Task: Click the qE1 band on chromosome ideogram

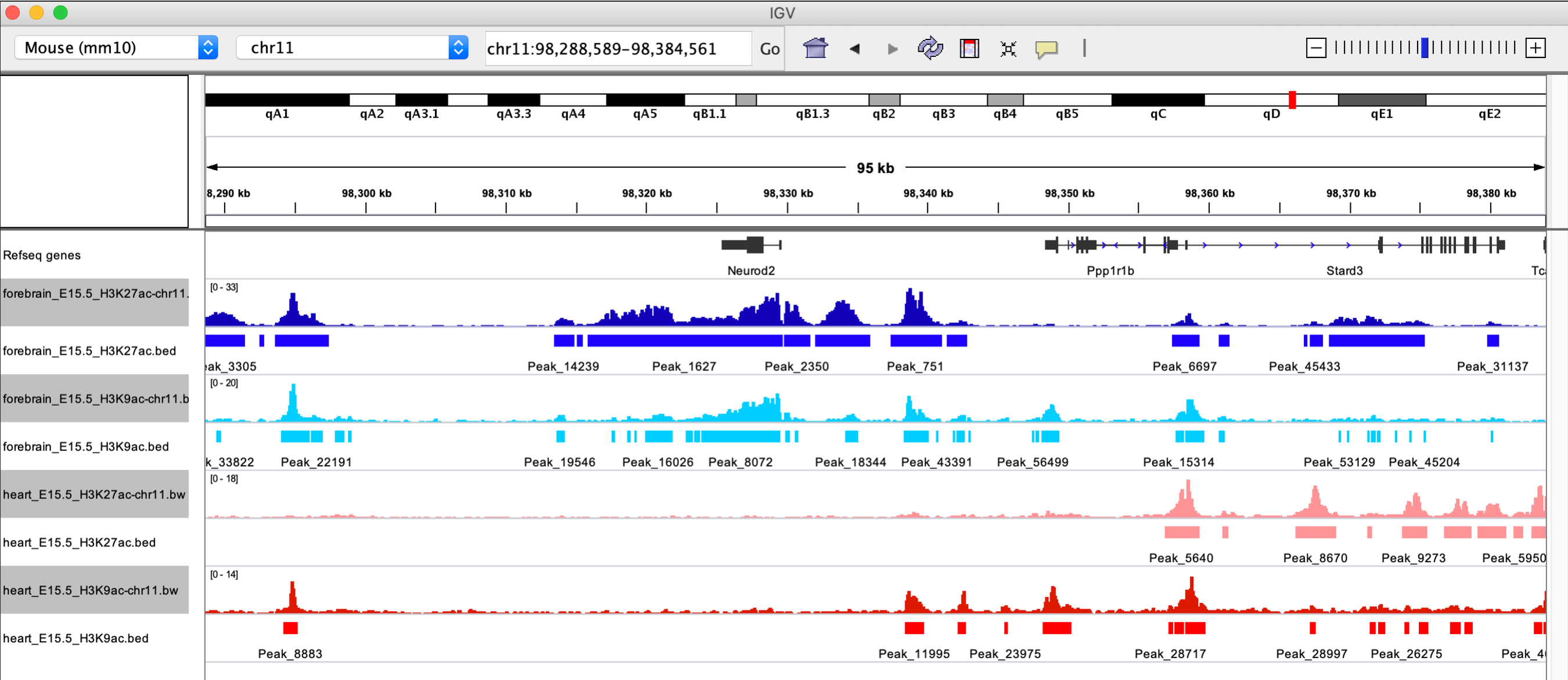Action: click(x=1381, y=100)
